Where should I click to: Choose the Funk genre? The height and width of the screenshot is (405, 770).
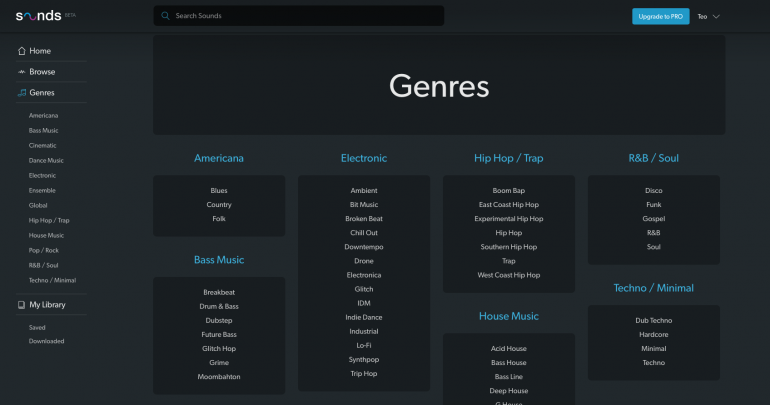pyautogui.click(x=653, y=205)
